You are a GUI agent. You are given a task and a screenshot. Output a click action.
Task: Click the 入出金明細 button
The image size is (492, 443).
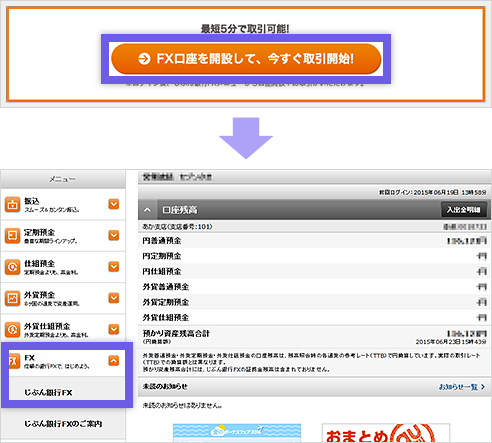pyautogui.click(x=463, y=210)
